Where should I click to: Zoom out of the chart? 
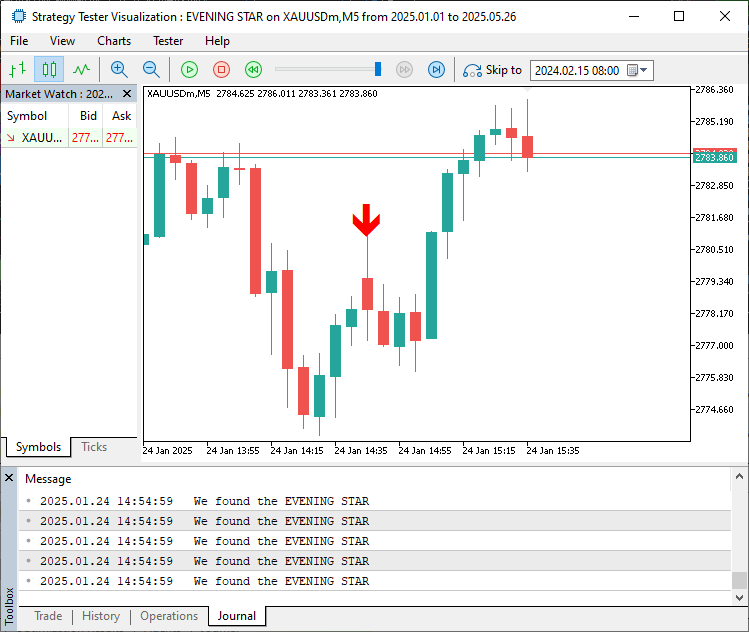tap(151, 70)
